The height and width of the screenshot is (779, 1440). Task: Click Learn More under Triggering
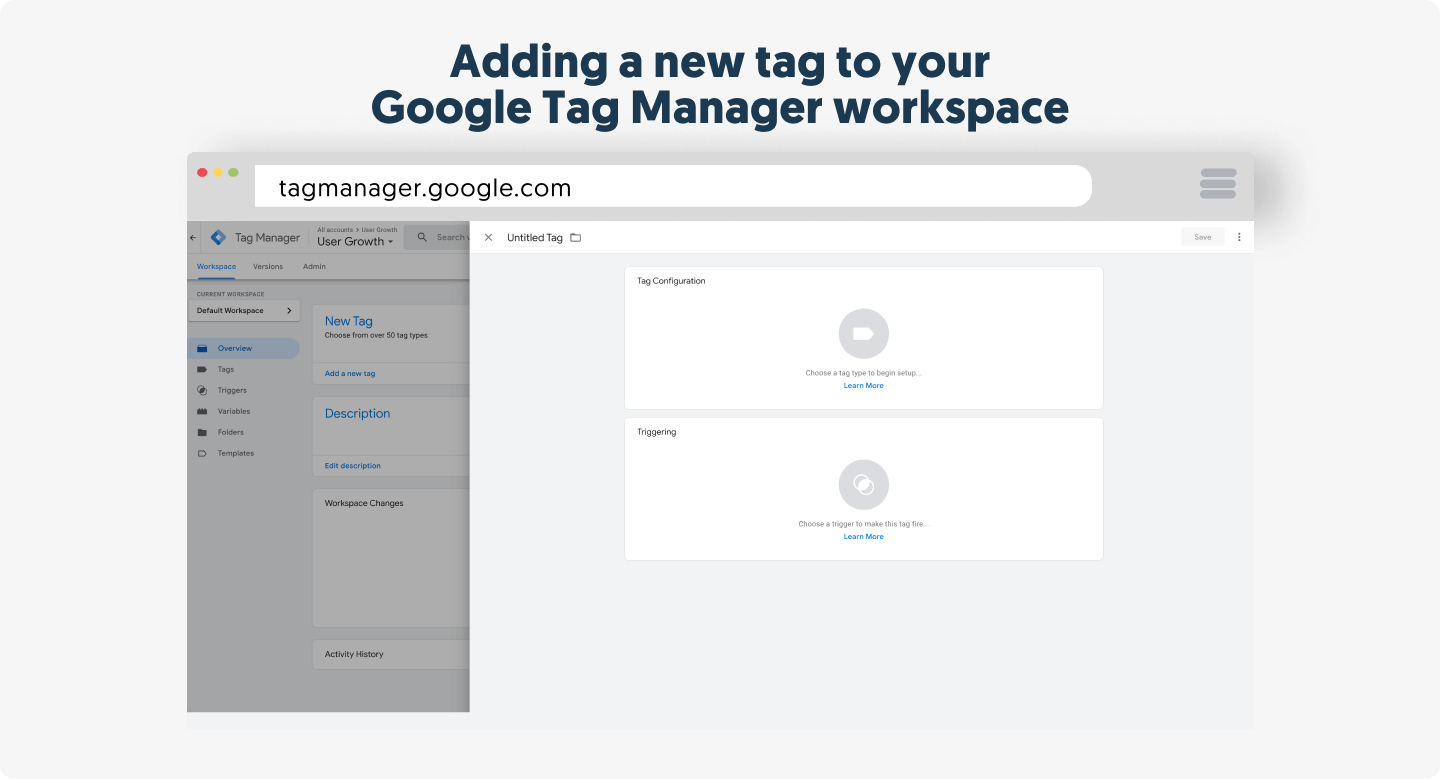click(863, 537)
